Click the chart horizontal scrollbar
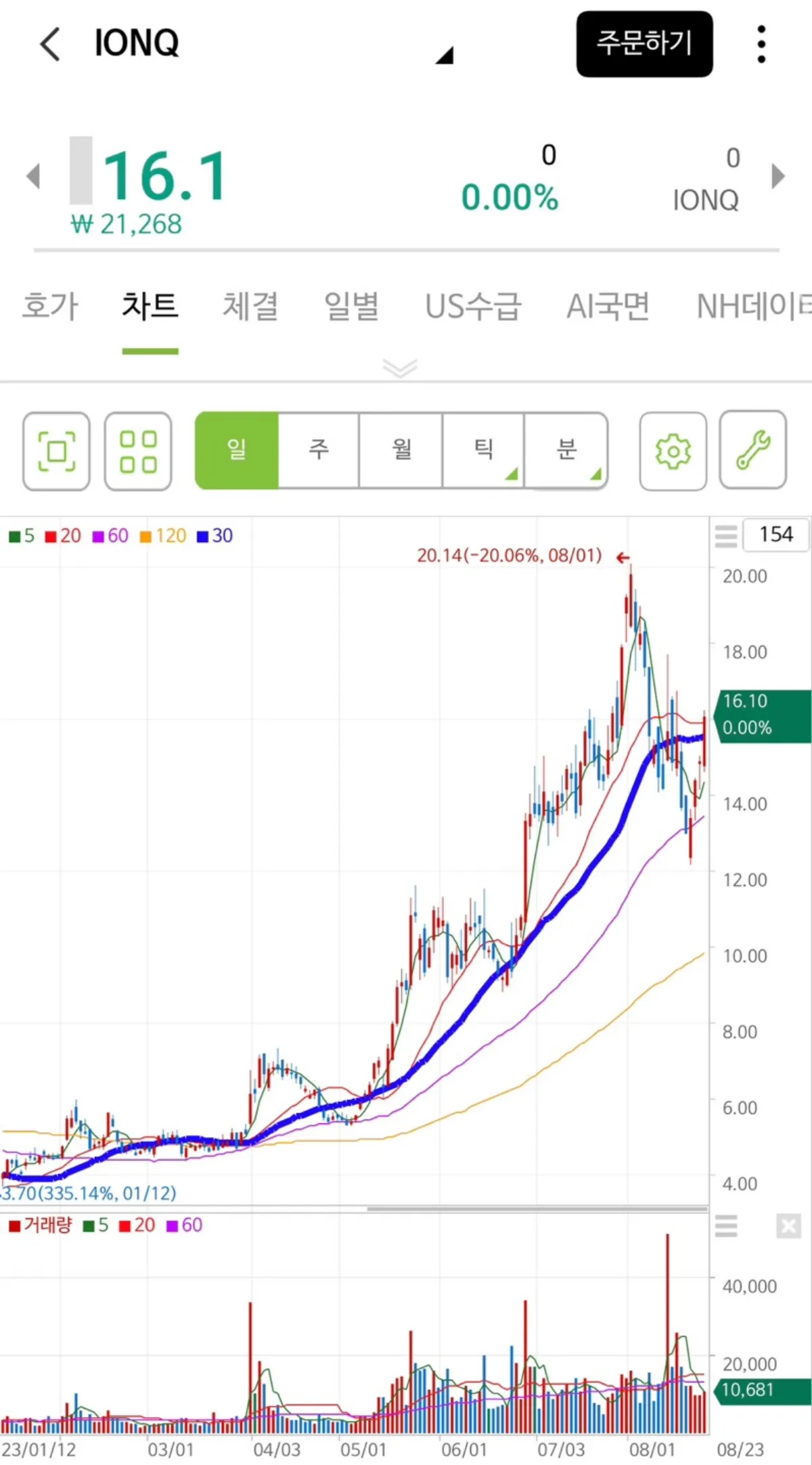Image resolution: width=812 pixels, height=1465 pixels. pos(538,1209)
